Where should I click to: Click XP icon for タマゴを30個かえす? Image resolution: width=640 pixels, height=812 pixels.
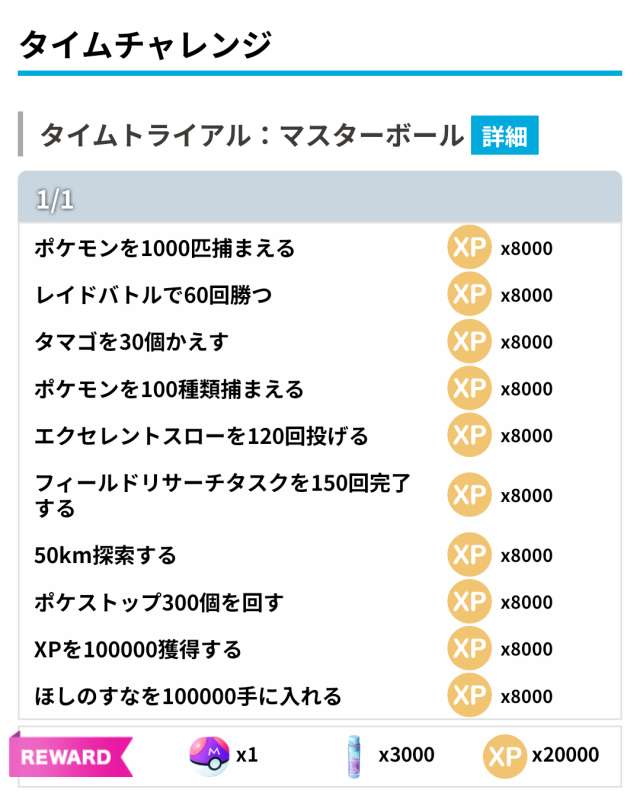coord(469,342)
